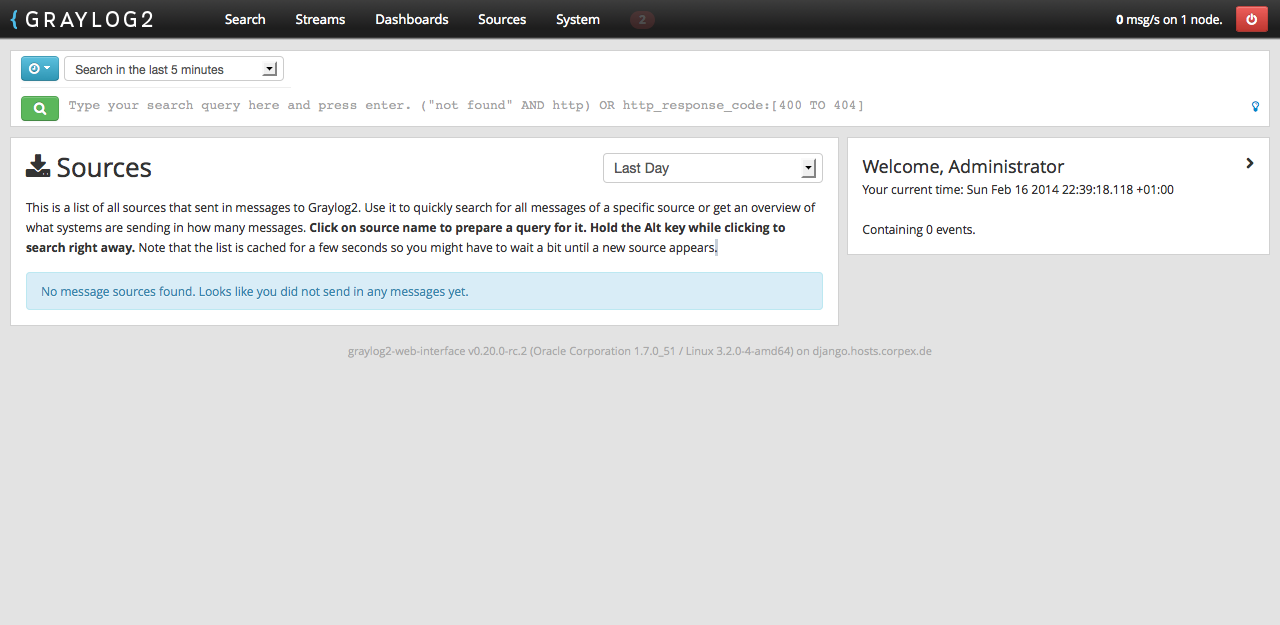
Task: Click the notifications badge showing 2
Action: 642,19
